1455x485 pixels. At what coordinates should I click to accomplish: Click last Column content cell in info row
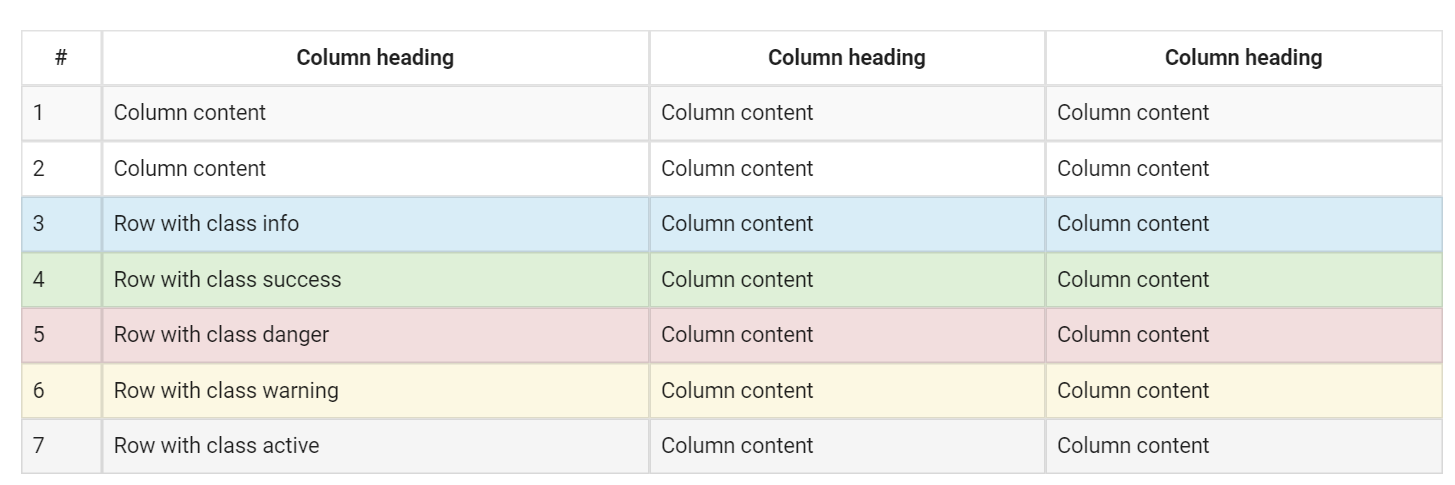point(1243,224)
